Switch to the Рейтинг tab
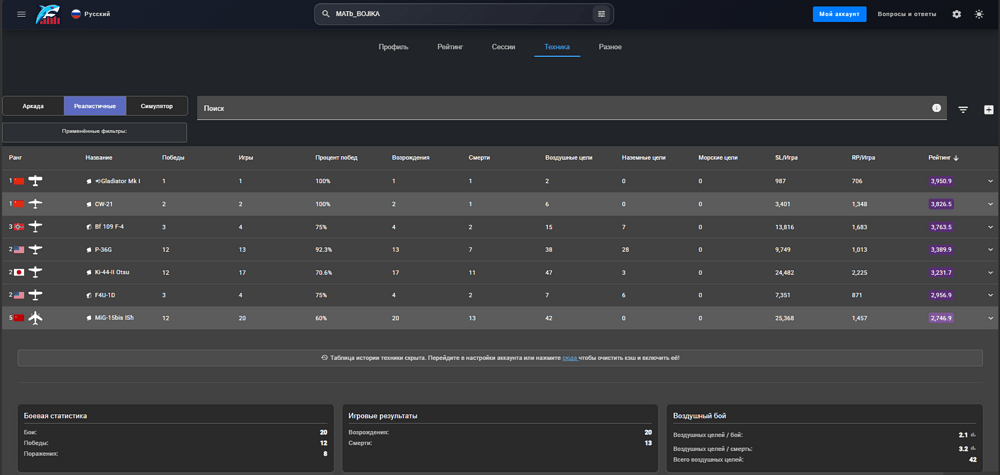The image size is (1000, 475). pyautogui.click(x=450, y=47)
